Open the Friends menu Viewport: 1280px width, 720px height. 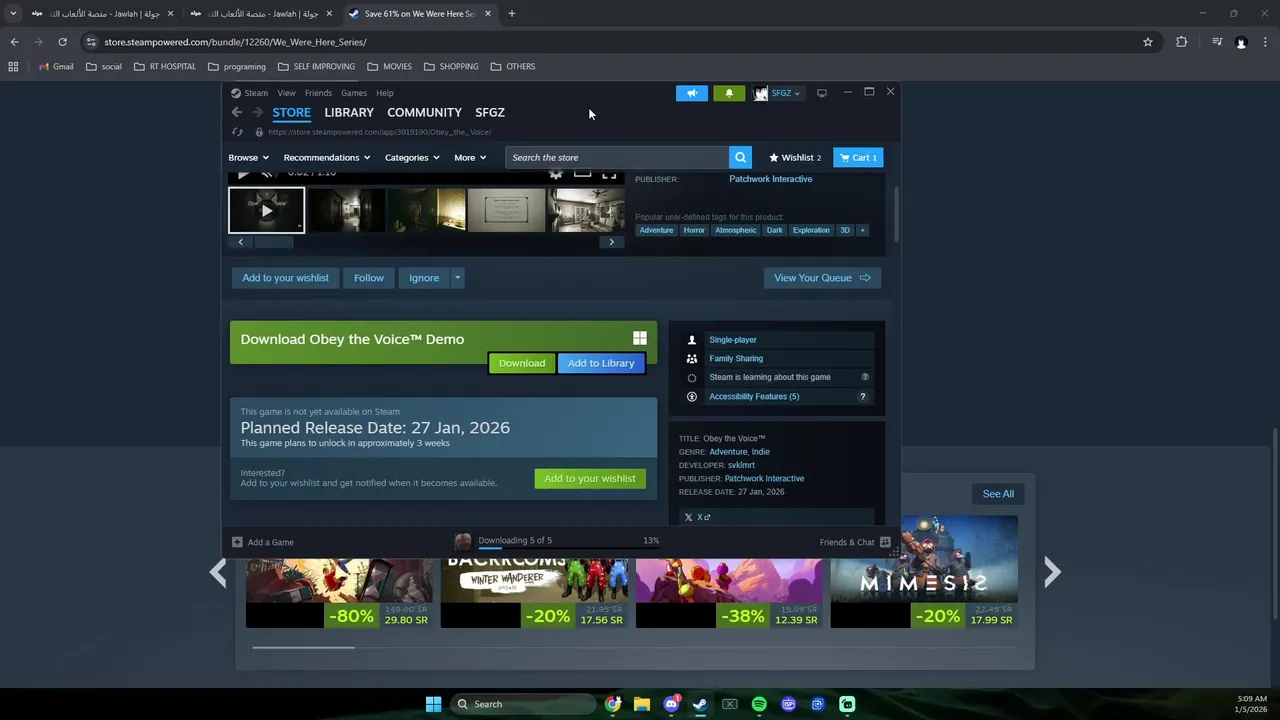click(318, 93)
